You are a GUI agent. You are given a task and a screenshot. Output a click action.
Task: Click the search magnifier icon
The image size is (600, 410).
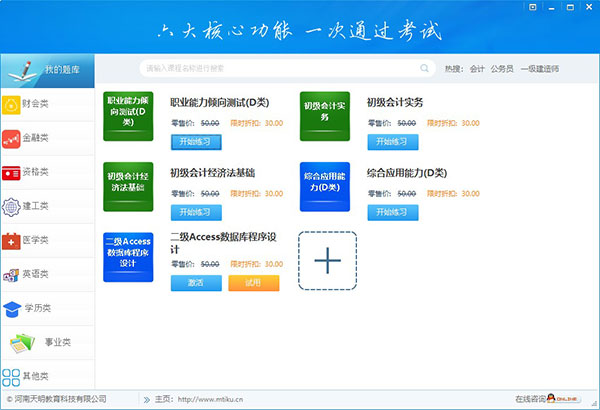[425, 69]
